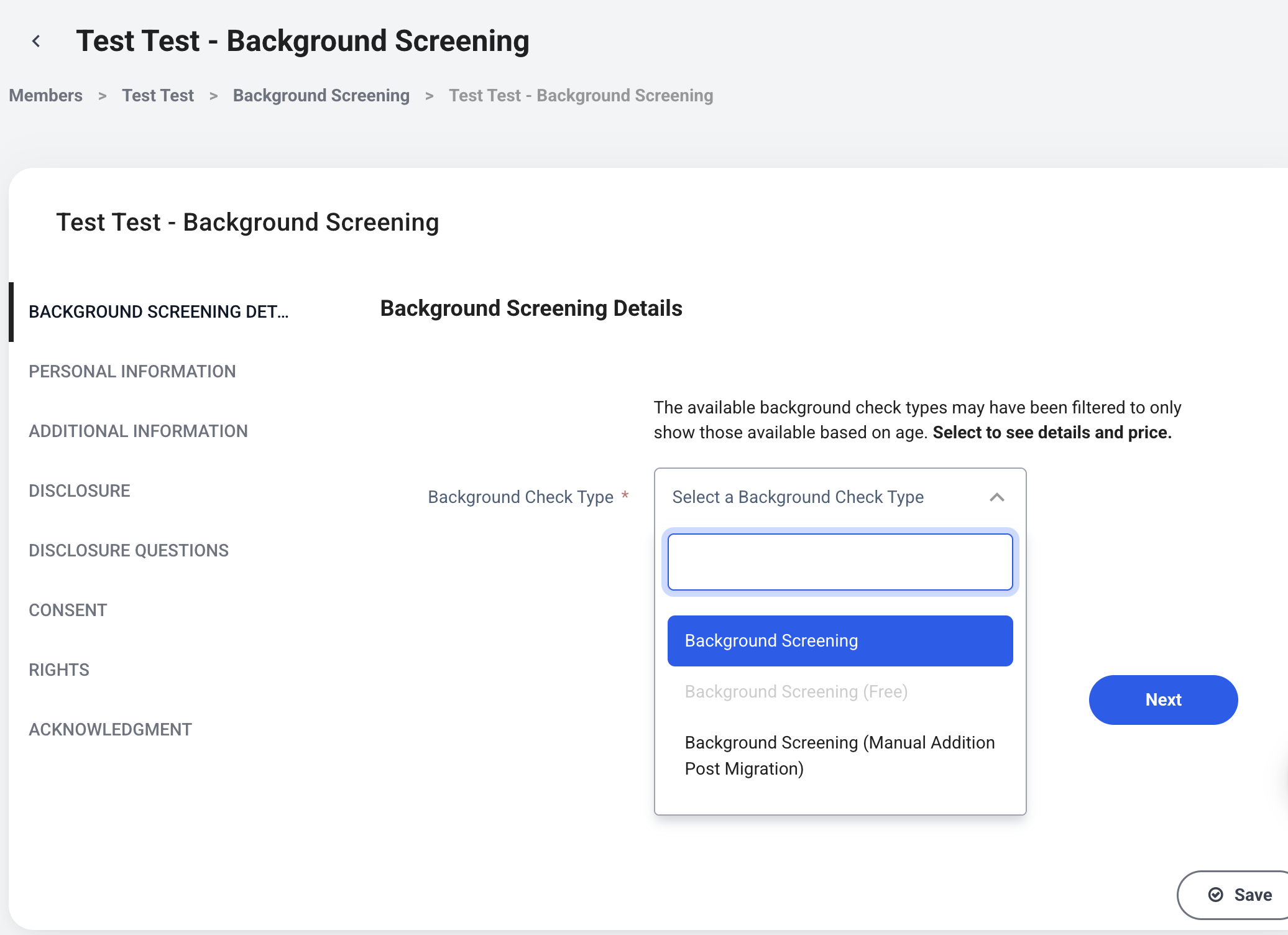The height and width of the screenshot is (935, 1288).
Task: Click the blue Next button
Action: point(1163,700)
